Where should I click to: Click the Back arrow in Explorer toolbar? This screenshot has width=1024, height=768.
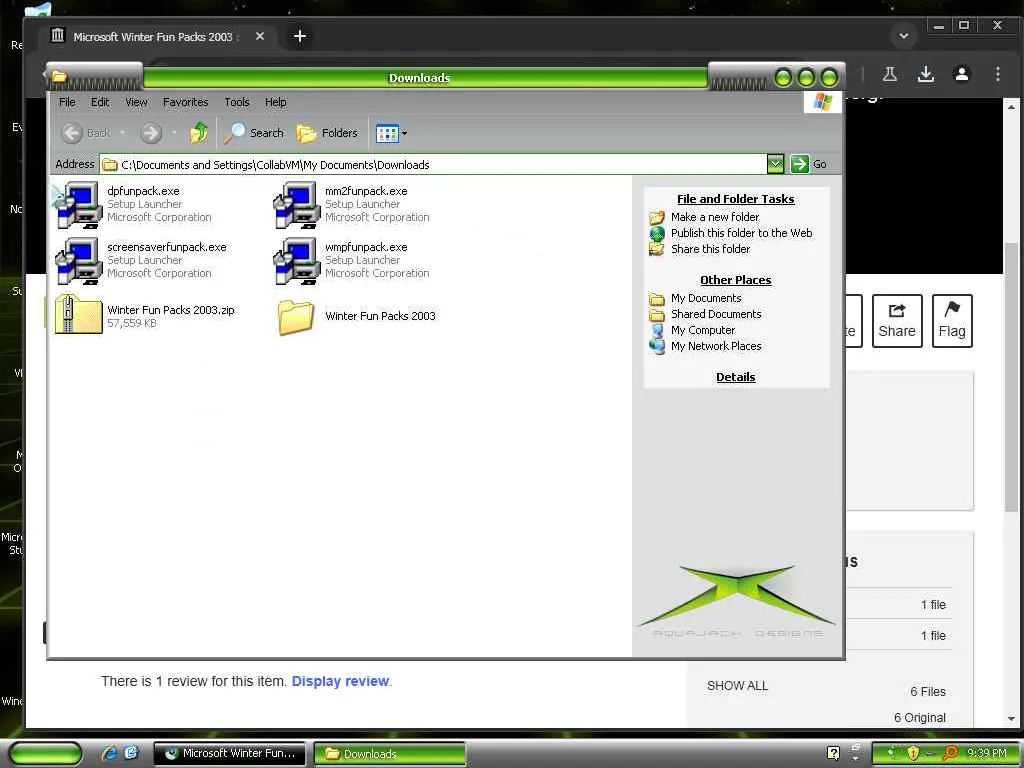pos(72,133)
